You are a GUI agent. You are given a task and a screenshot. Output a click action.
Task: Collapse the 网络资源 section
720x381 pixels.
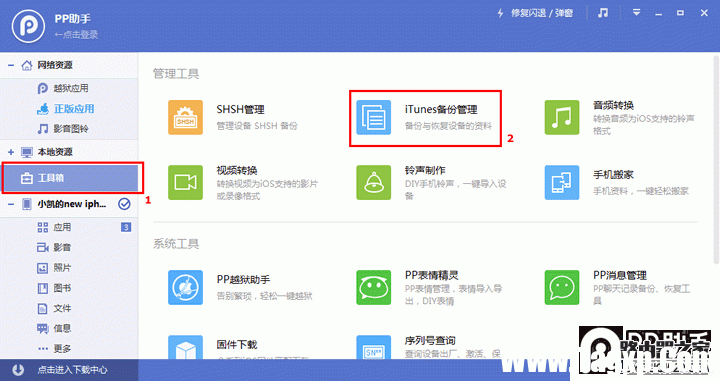pos(11,65)
